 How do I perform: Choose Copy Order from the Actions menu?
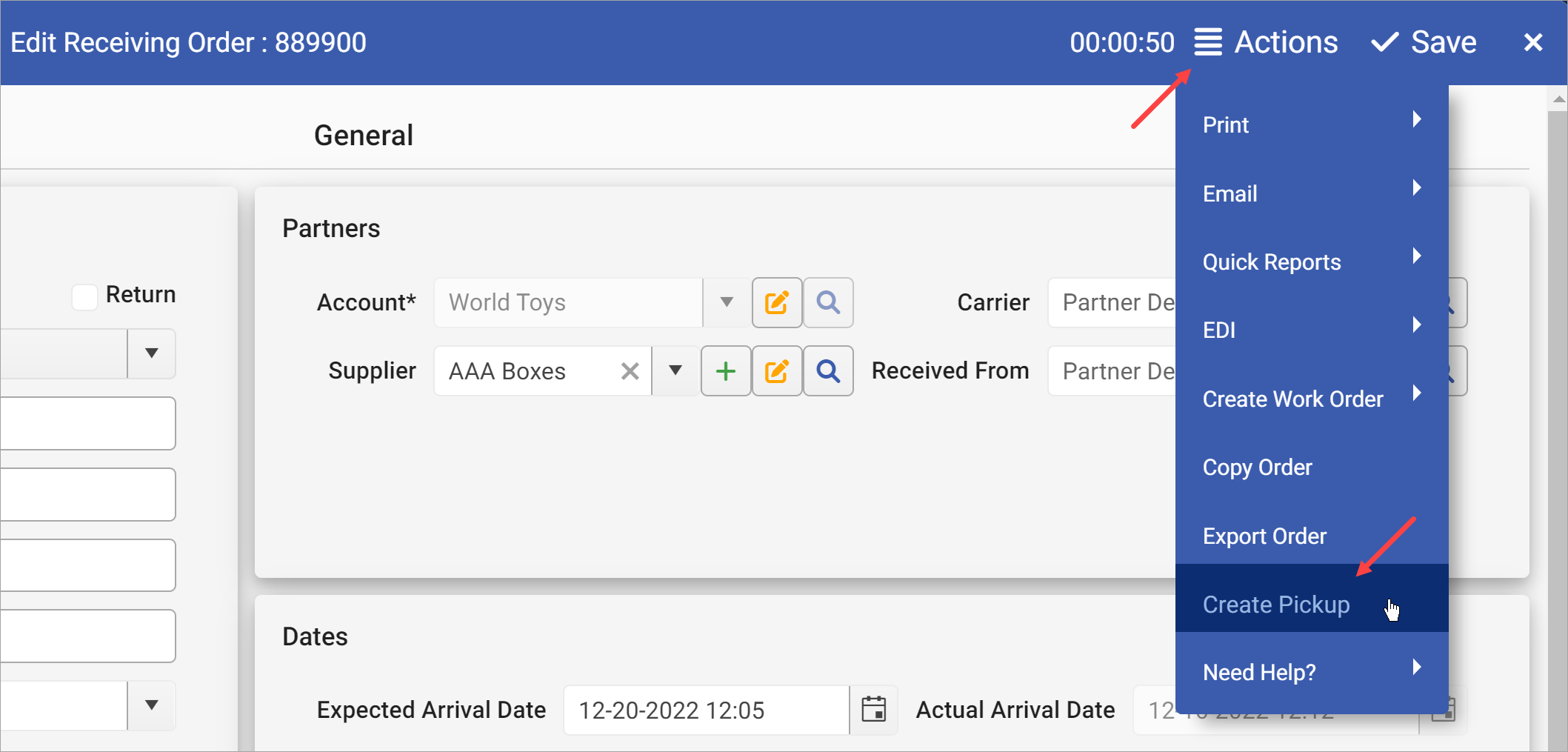tap(1257, 467)
